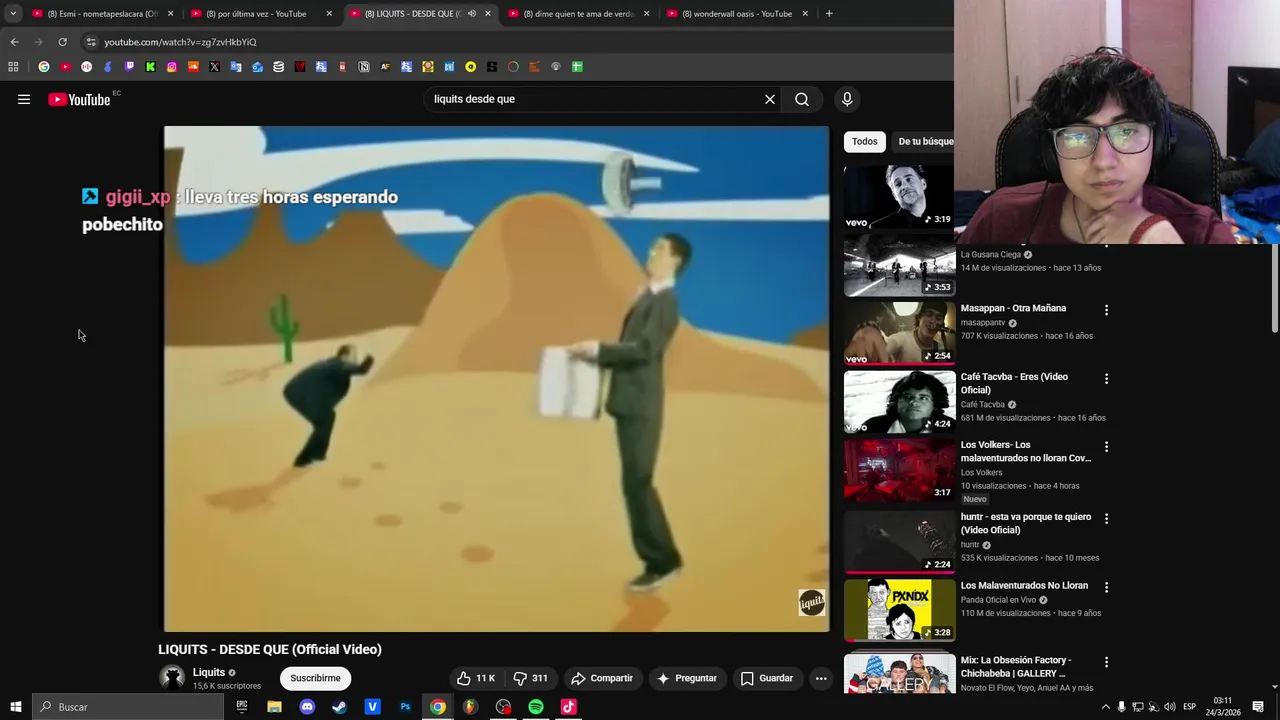The height and width of the screenshot is (720, 1280).
Task: Open 'Masappan - Otra Mañana' video thumbnail
Action: (x=899, y=334)
